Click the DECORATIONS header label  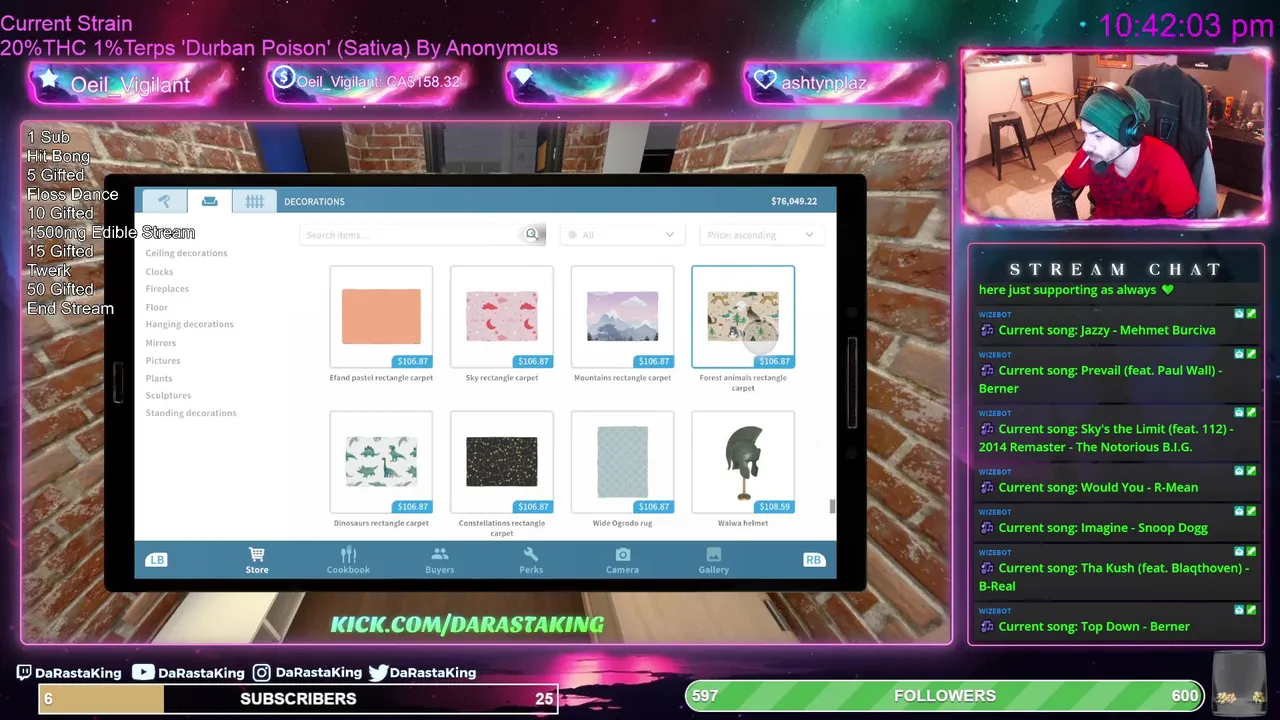coord(314,201)
